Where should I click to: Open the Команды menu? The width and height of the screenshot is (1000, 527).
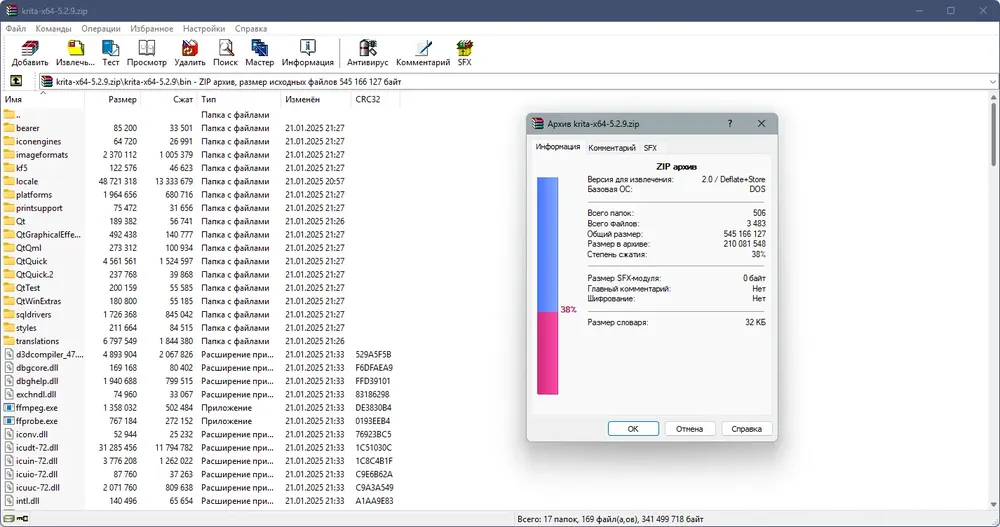pos(53,29)
